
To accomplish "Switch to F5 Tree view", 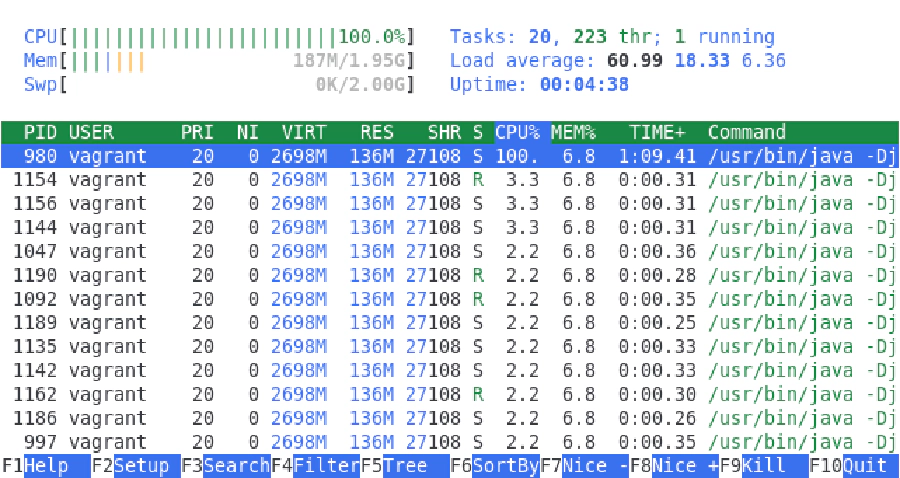I will point(405,465).
